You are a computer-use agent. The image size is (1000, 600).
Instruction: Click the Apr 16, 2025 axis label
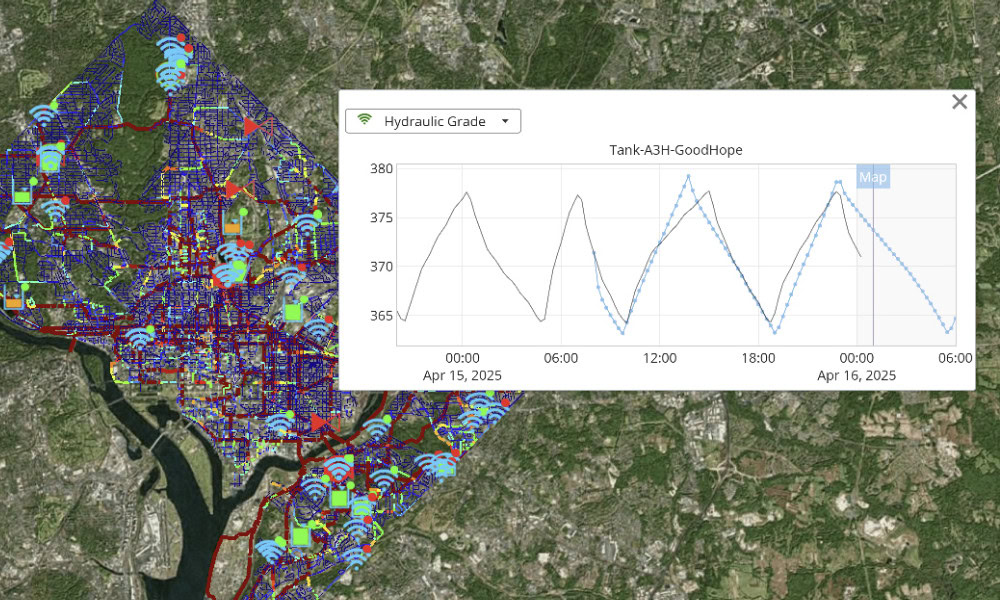click(856, 375)
